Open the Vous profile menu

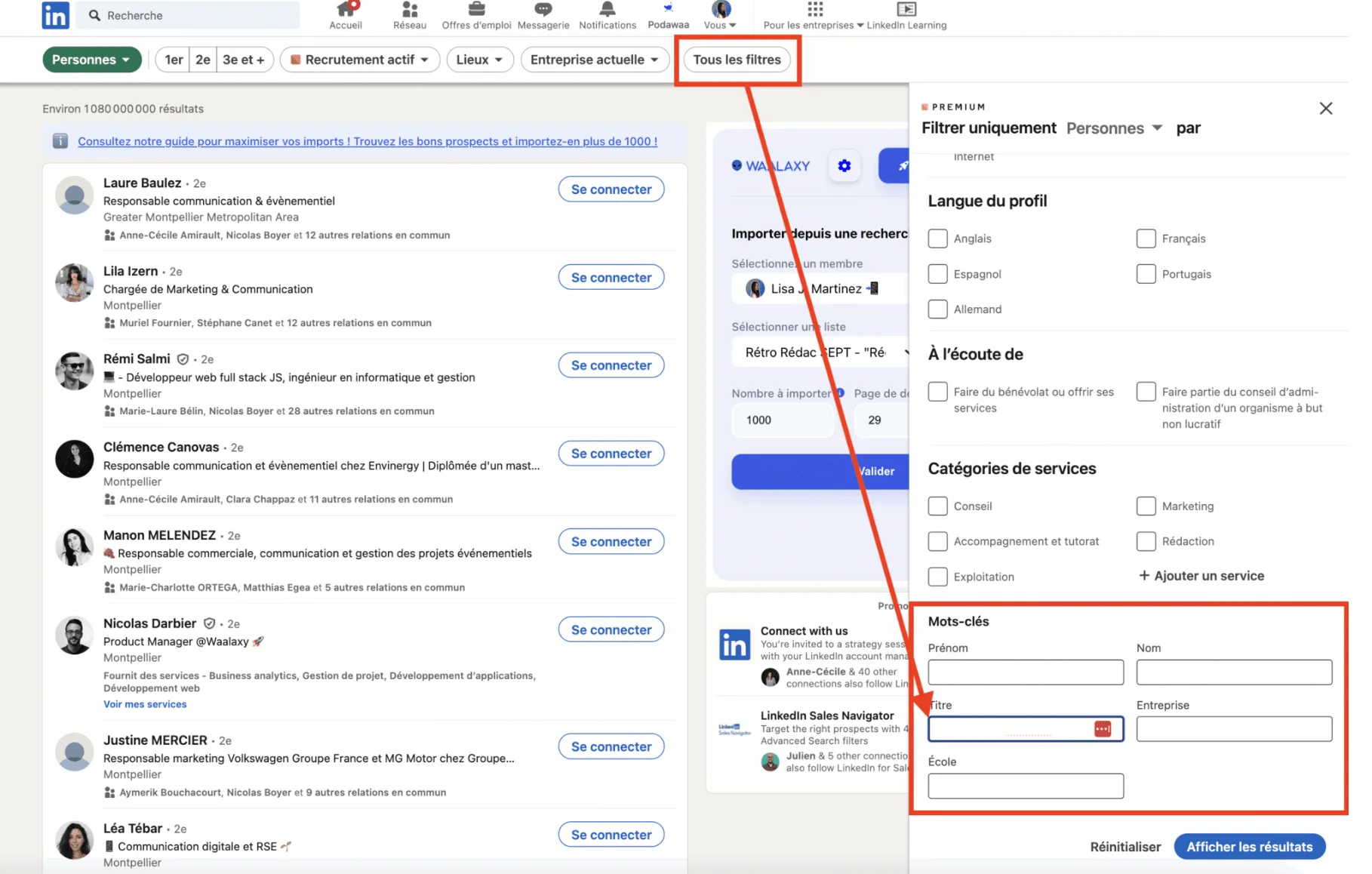[x=720, y=15]
